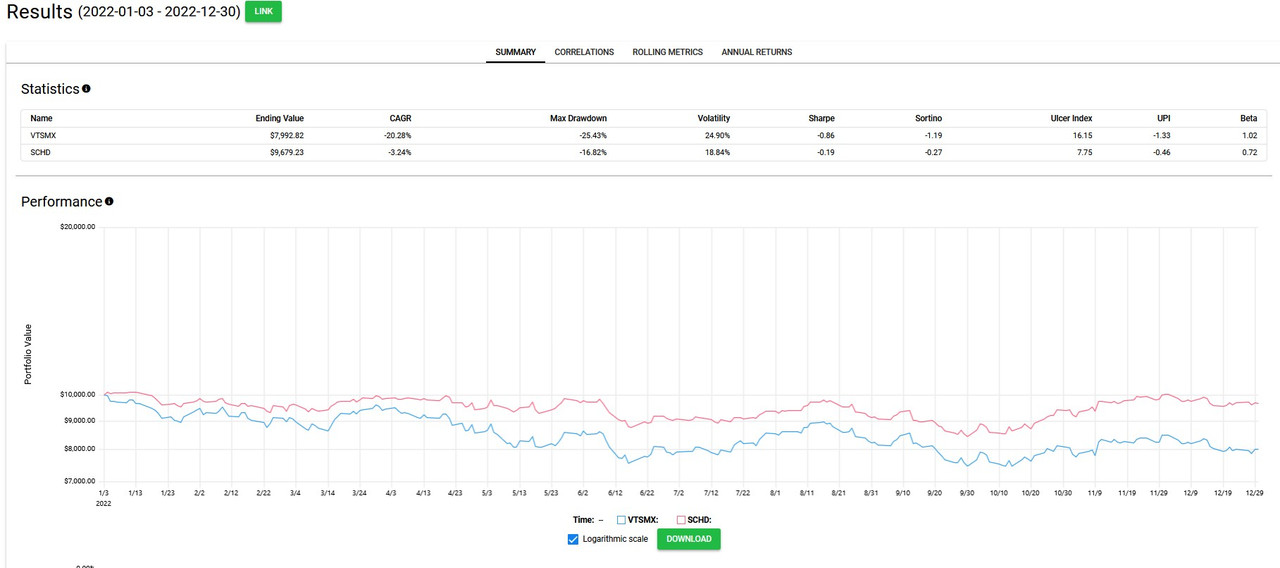Select the Name column header
Screen dimensions: 1280x568
pyautogui.click(x=41, y=118)
